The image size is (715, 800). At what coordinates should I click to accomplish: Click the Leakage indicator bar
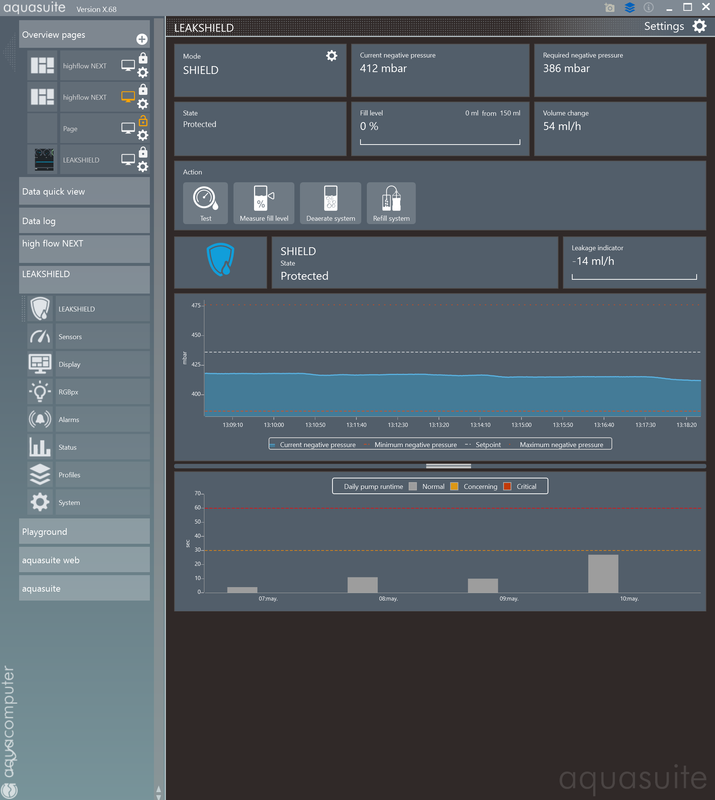click(634, 277)
